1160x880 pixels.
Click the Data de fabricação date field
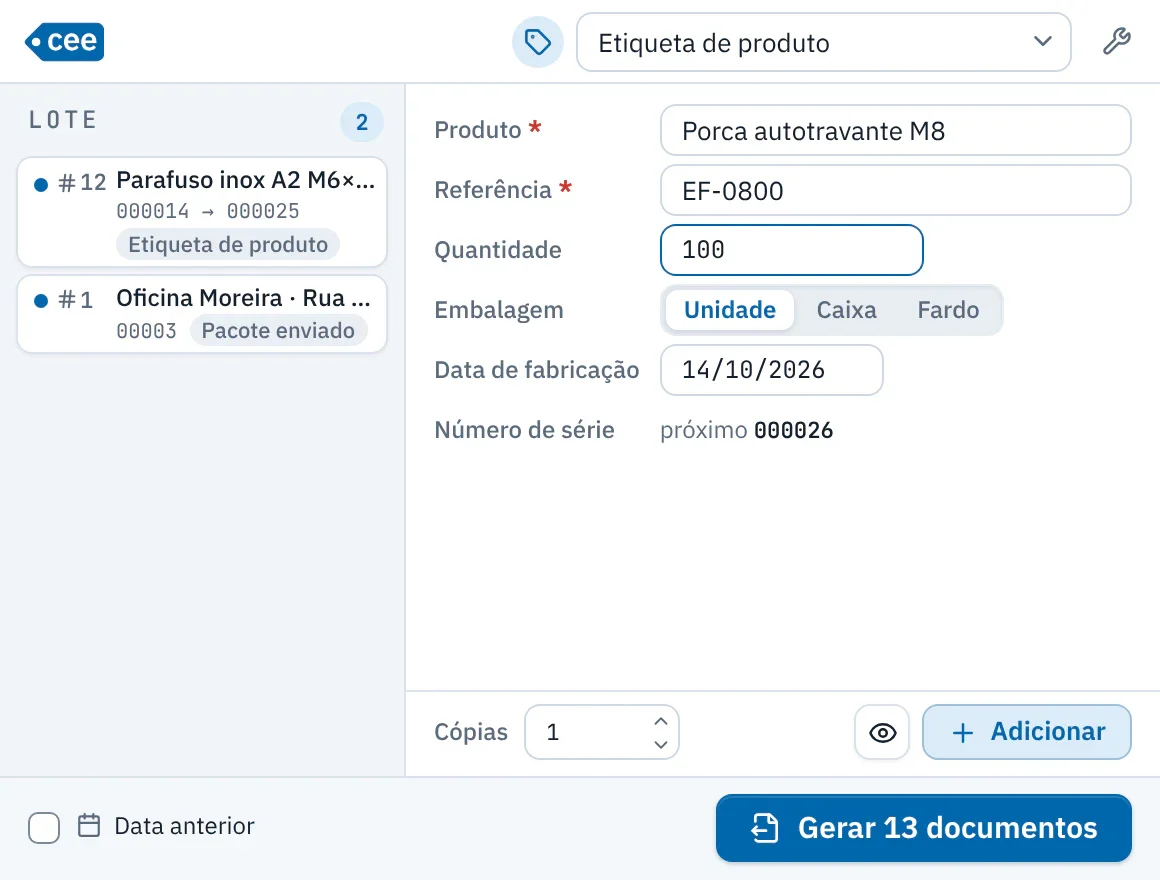click(772, 370)
